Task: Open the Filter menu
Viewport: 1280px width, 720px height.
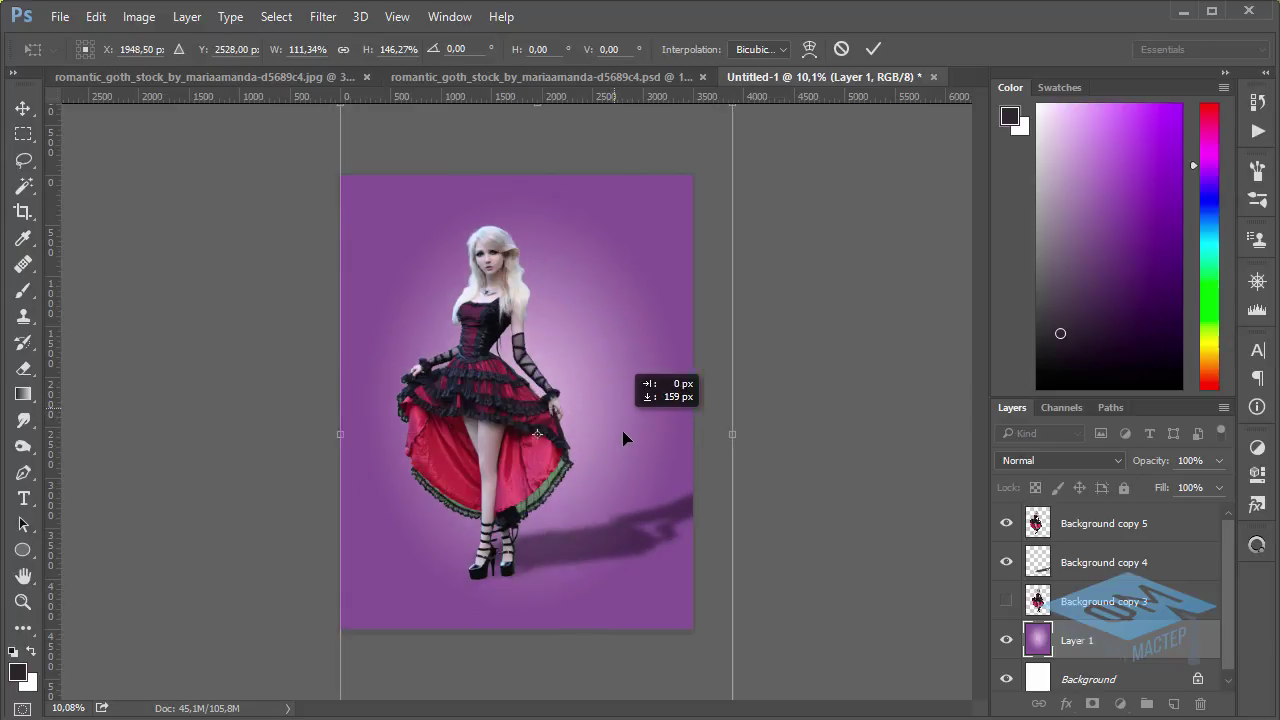Action: tap(323, 17)
